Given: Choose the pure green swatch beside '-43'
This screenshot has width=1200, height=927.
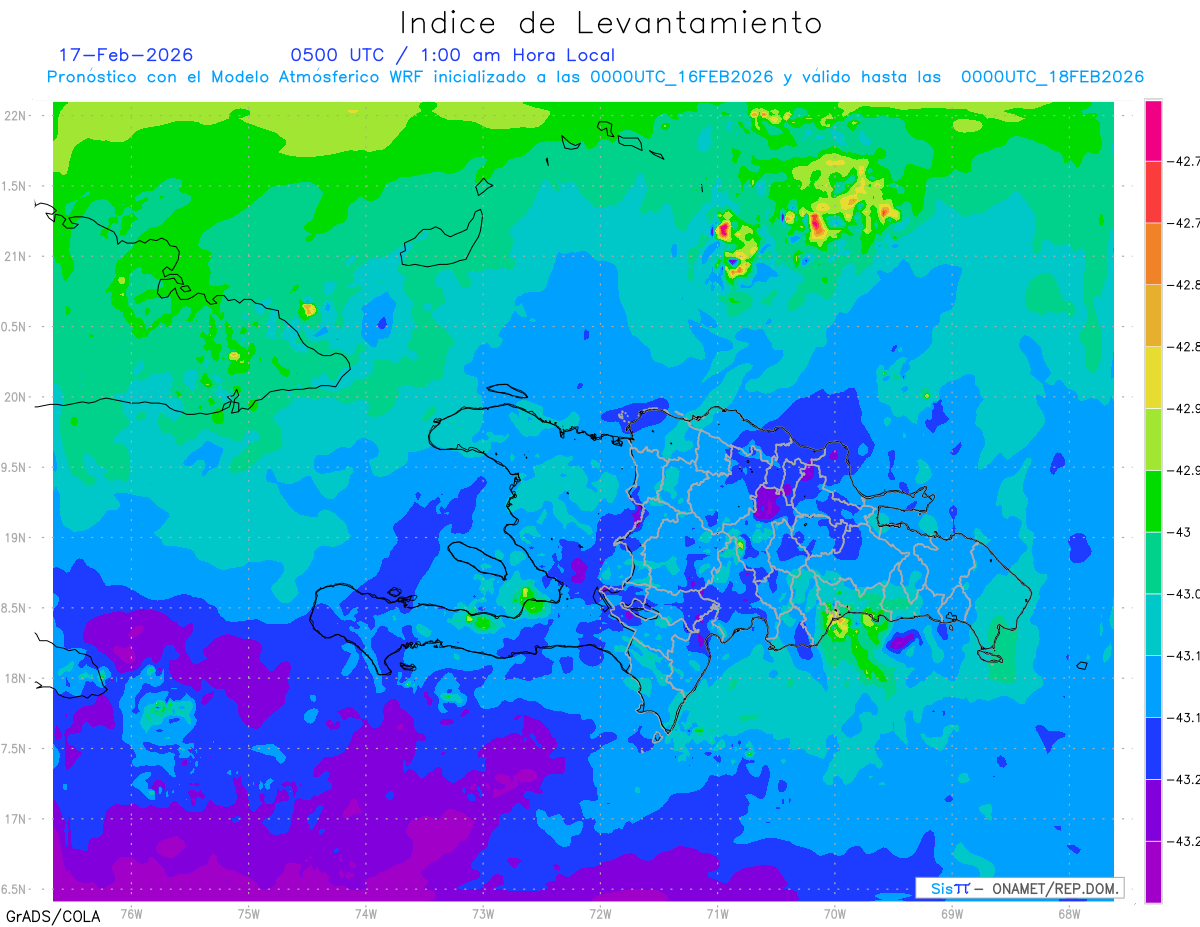Looking at the screenshot, I should pyautogui.click(x=1153, y=501).
